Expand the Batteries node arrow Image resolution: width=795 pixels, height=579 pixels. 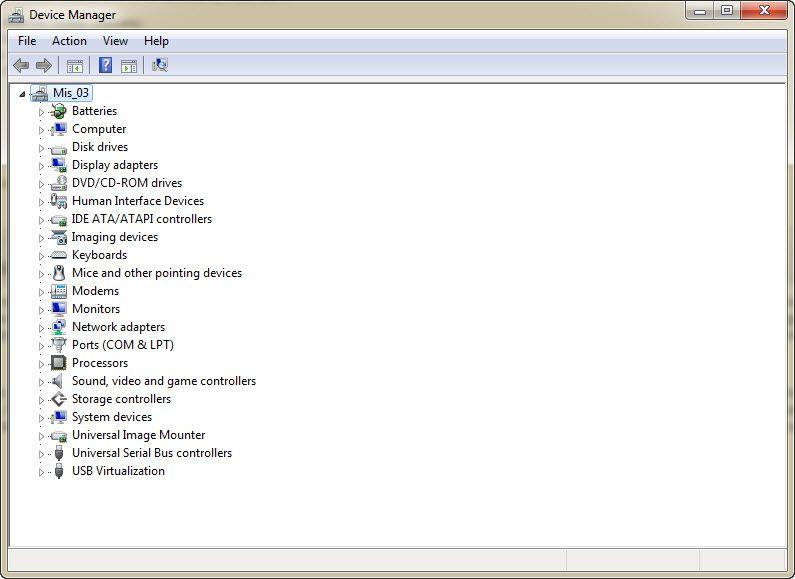41,112
